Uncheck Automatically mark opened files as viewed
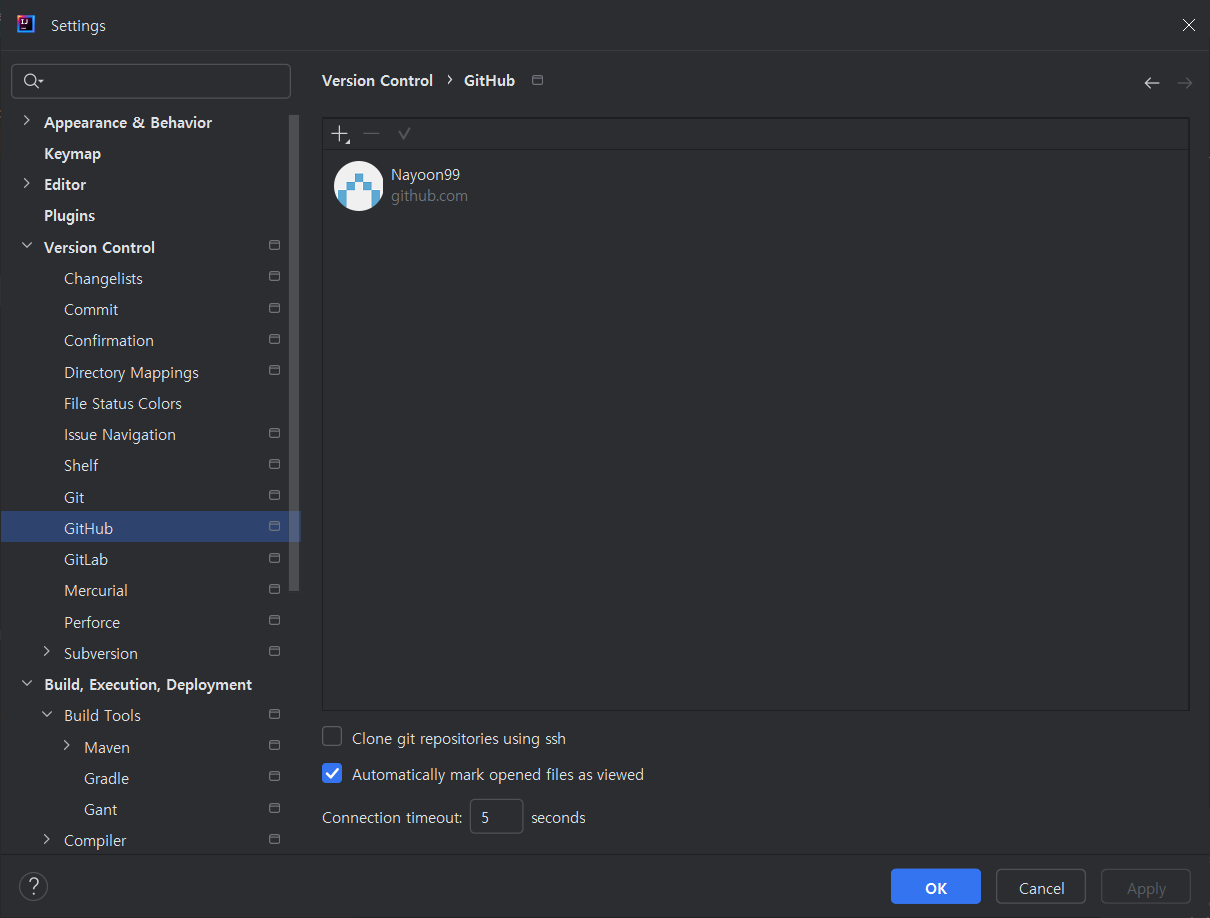The width and height of the screenshot is (1210, 918). pyautogui.click(x=332, y=774)
